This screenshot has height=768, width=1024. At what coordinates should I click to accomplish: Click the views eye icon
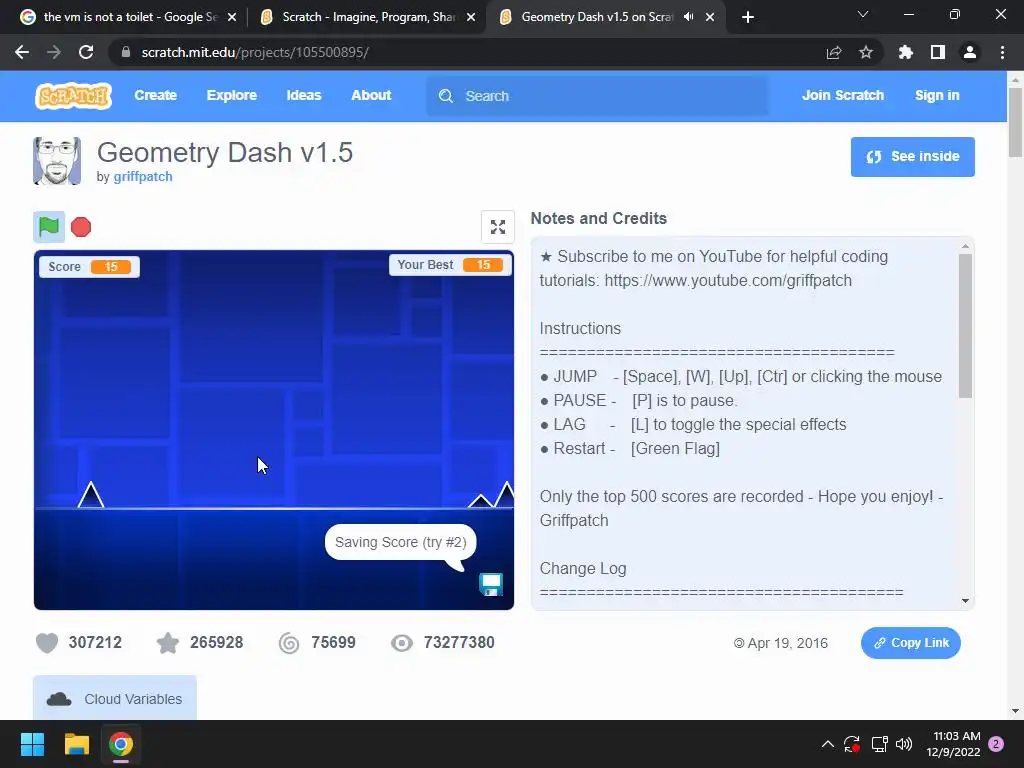click(x=402, y=643)
